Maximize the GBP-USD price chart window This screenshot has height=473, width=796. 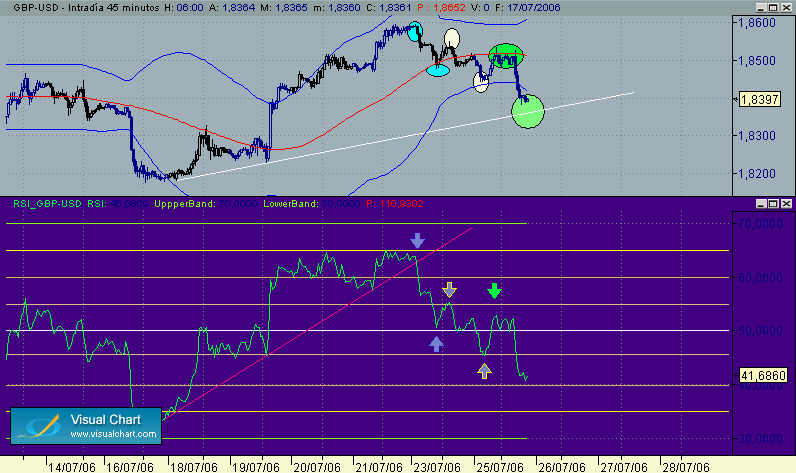click(773, 8)
